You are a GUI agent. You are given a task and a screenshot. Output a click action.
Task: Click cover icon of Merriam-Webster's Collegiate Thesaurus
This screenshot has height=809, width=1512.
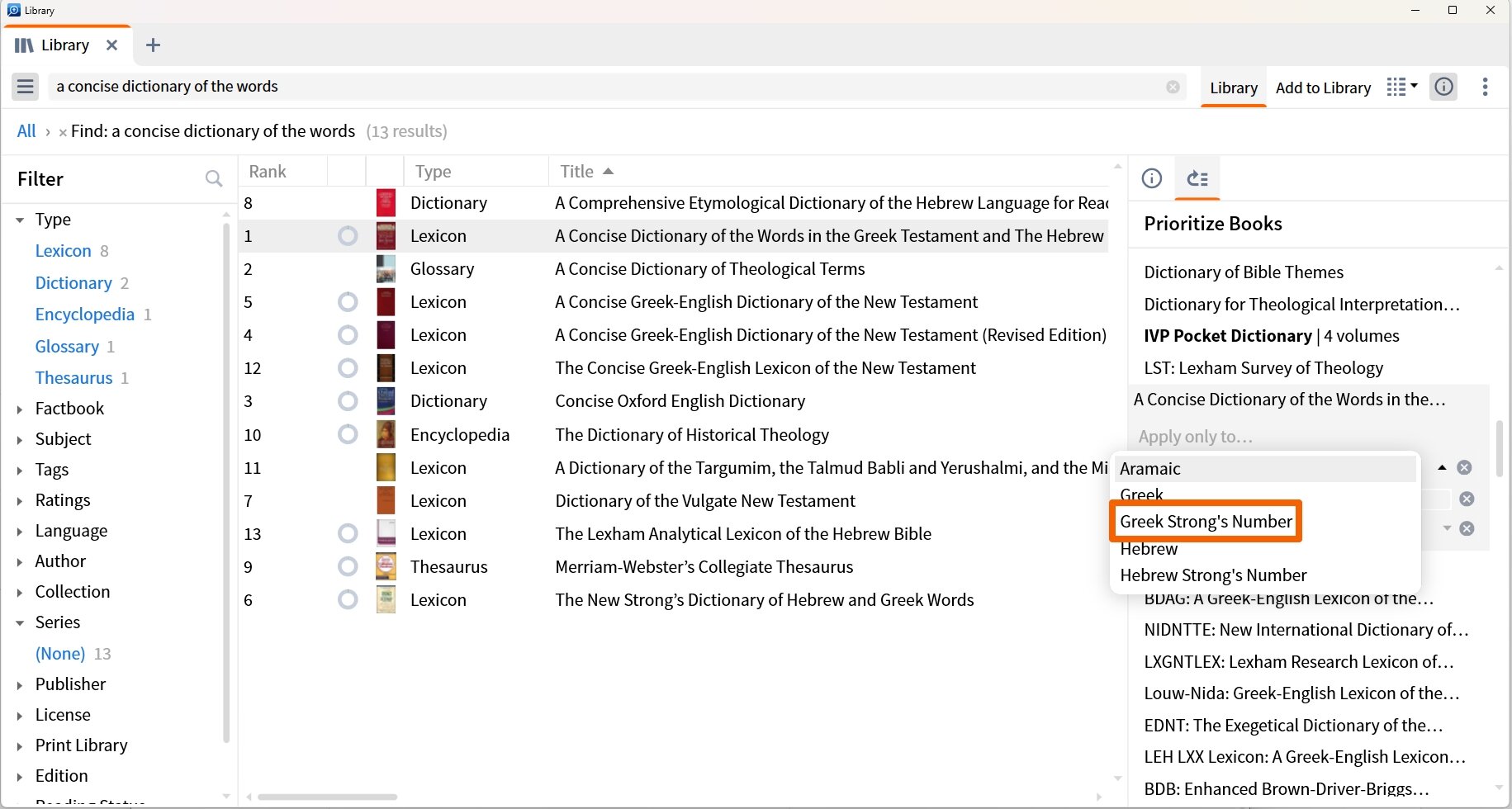386,567
